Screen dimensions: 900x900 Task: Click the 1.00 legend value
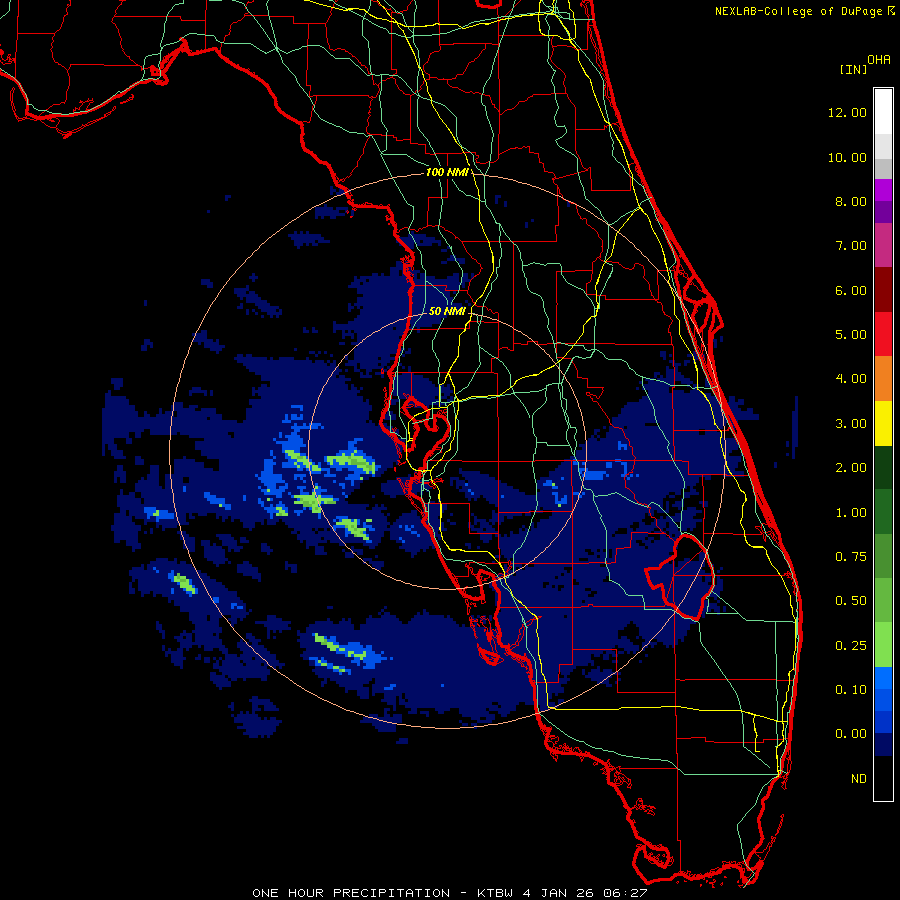click(x=851, y=513)
